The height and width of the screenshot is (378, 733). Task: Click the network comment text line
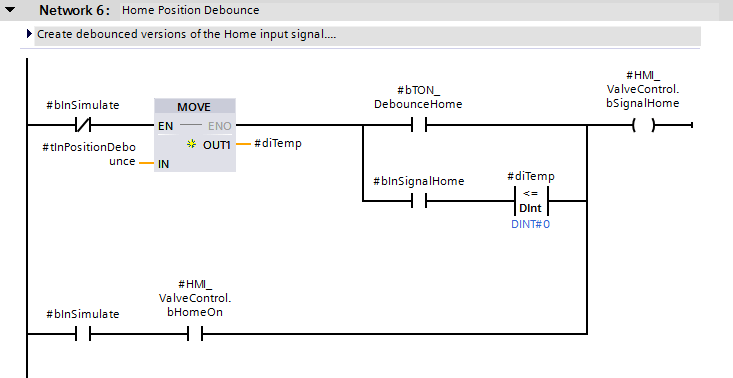(187, 34)
